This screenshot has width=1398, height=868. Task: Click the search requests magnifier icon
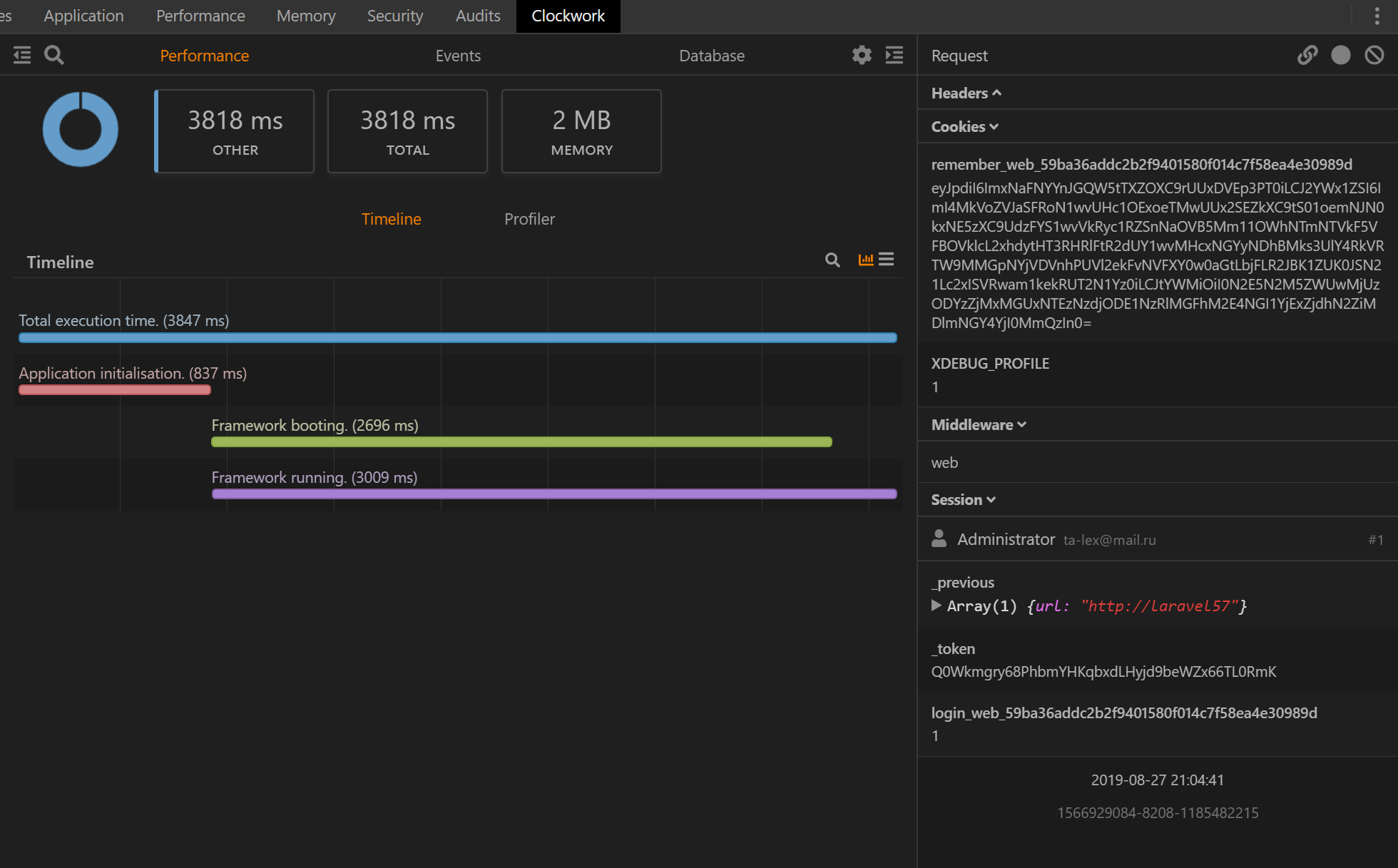pos(54,55)
